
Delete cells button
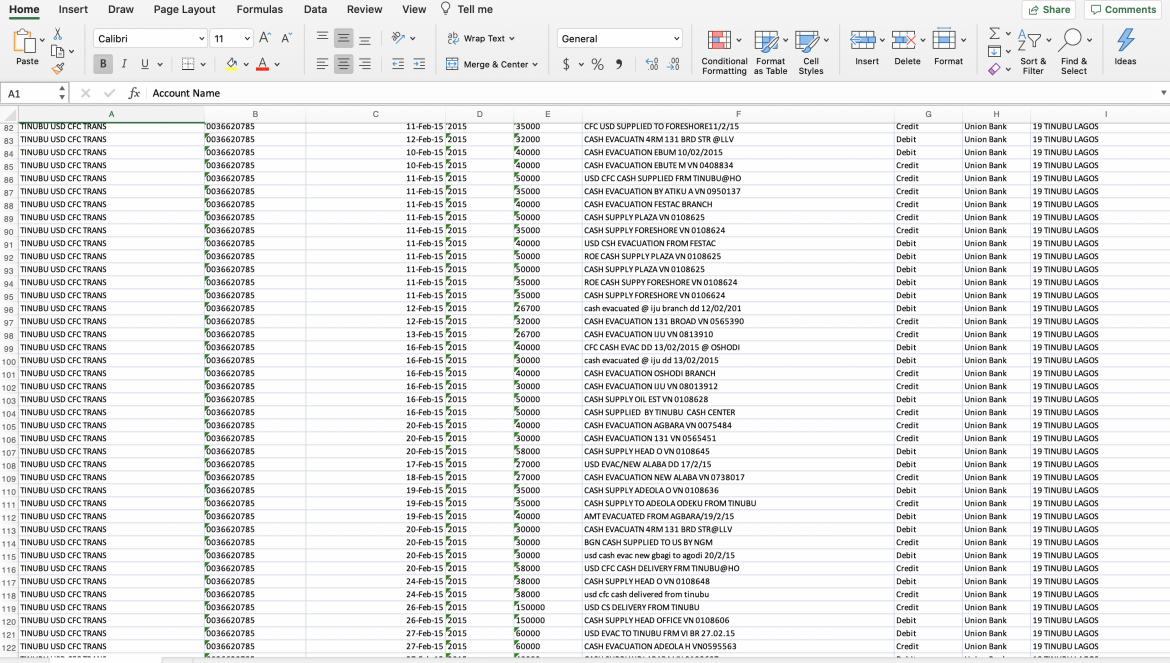(907, 48)
